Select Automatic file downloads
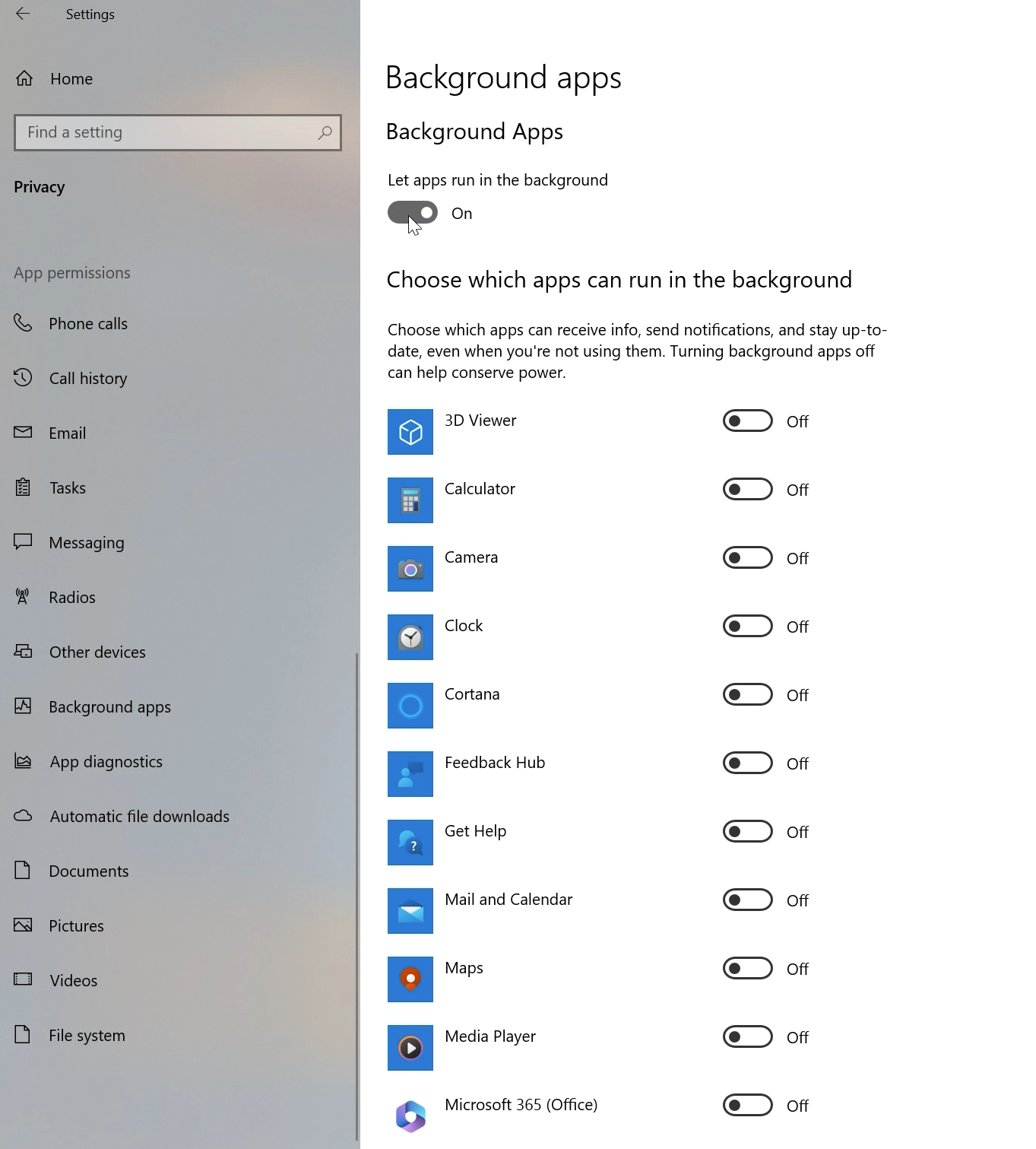Viewport: 1036px width, 1149px height. [179, 816]
